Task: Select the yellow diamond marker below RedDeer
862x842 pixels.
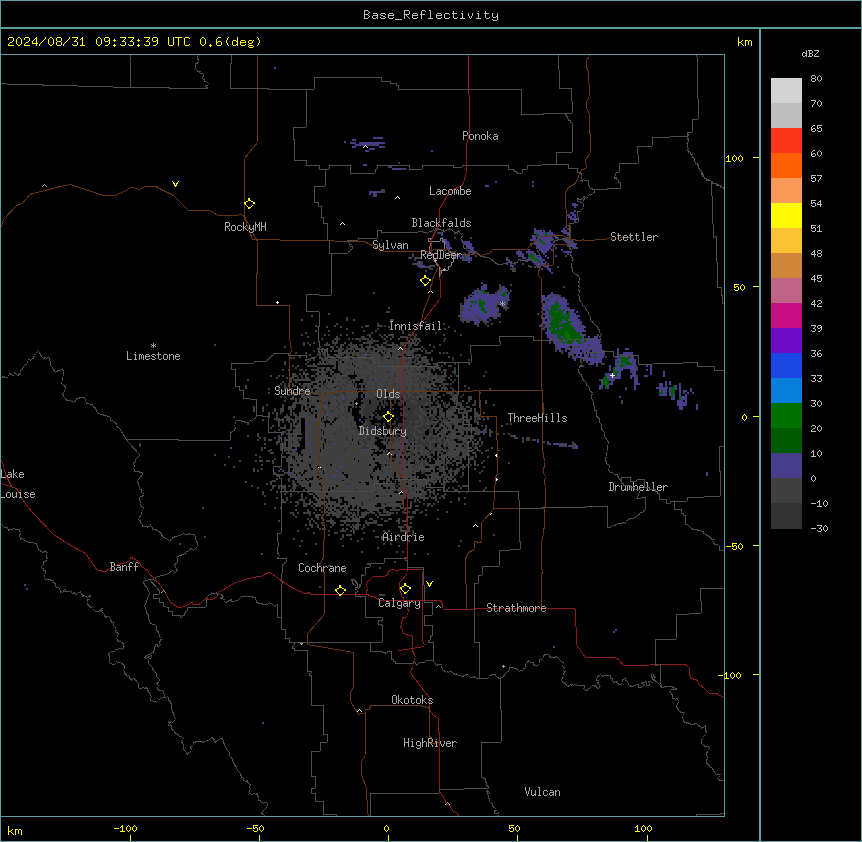Action: tap(425, 281)
